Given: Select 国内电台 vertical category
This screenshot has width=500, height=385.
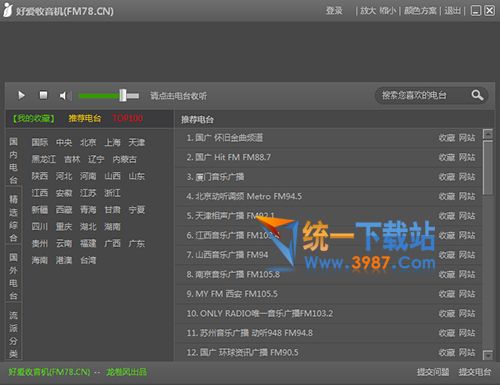Looking at the screenshot, I should click(13, 161).
